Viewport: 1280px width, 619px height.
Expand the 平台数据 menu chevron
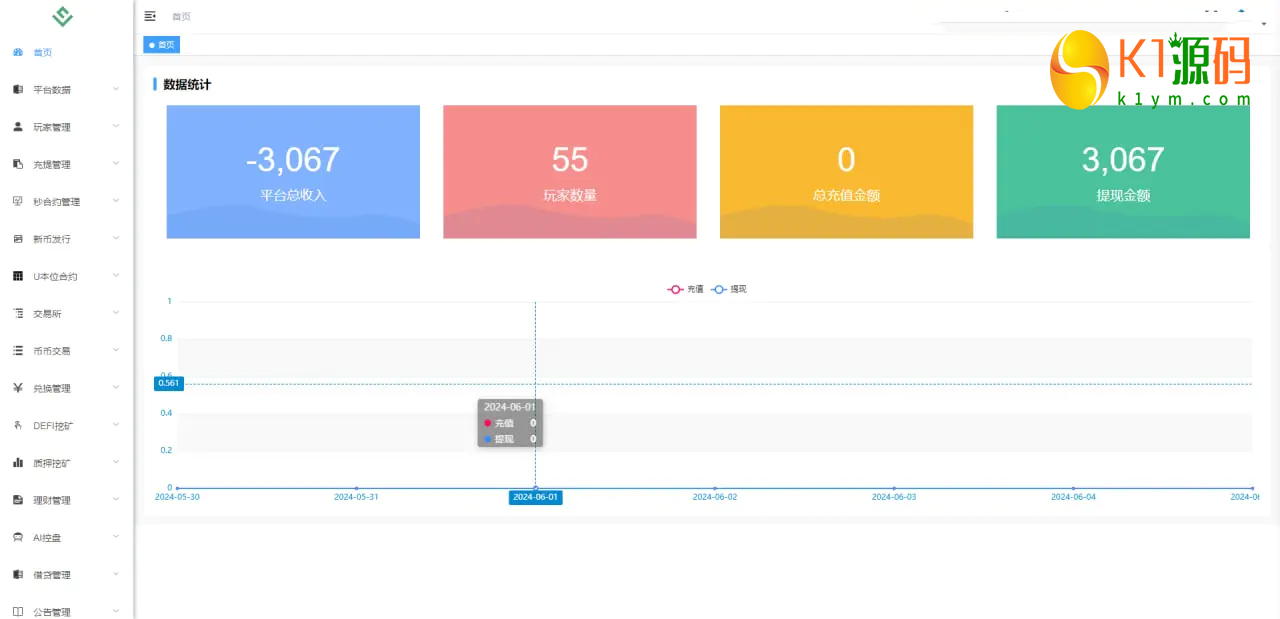(116, 89)
